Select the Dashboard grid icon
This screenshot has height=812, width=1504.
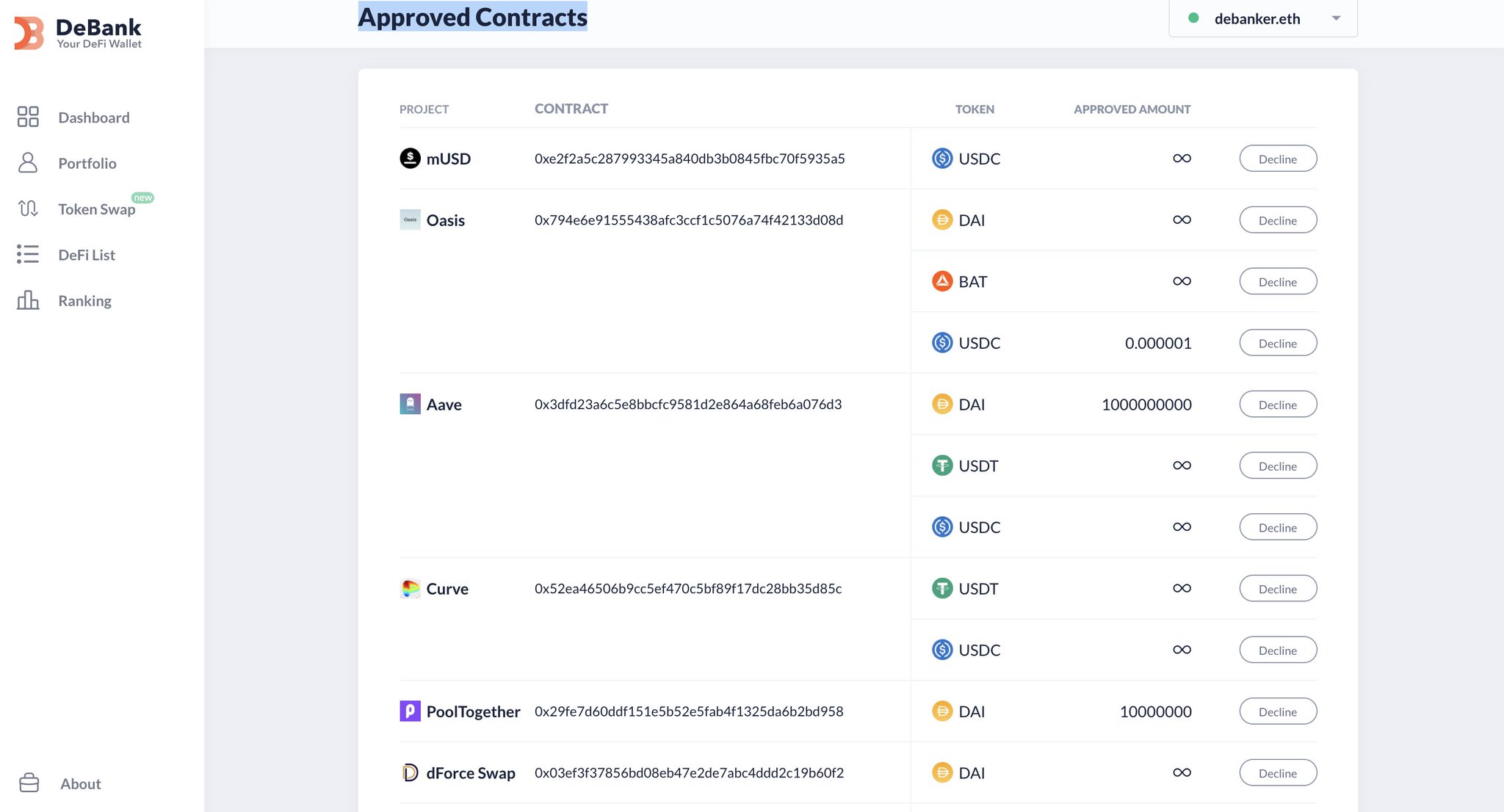[28, 117]
